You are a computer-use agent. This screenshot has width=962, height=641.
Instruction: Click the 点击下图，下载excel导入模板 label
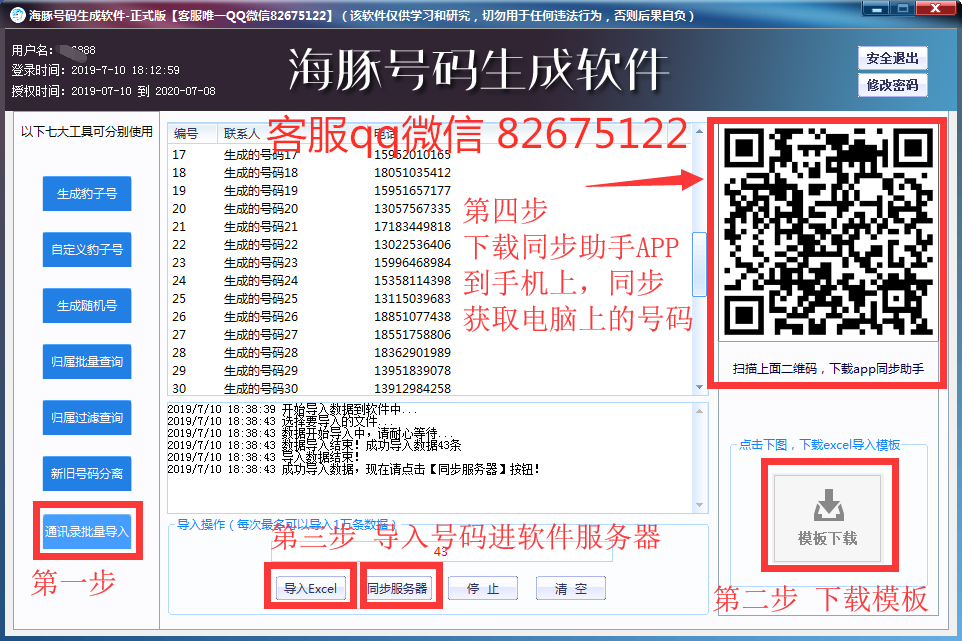[x=820, y=445]
